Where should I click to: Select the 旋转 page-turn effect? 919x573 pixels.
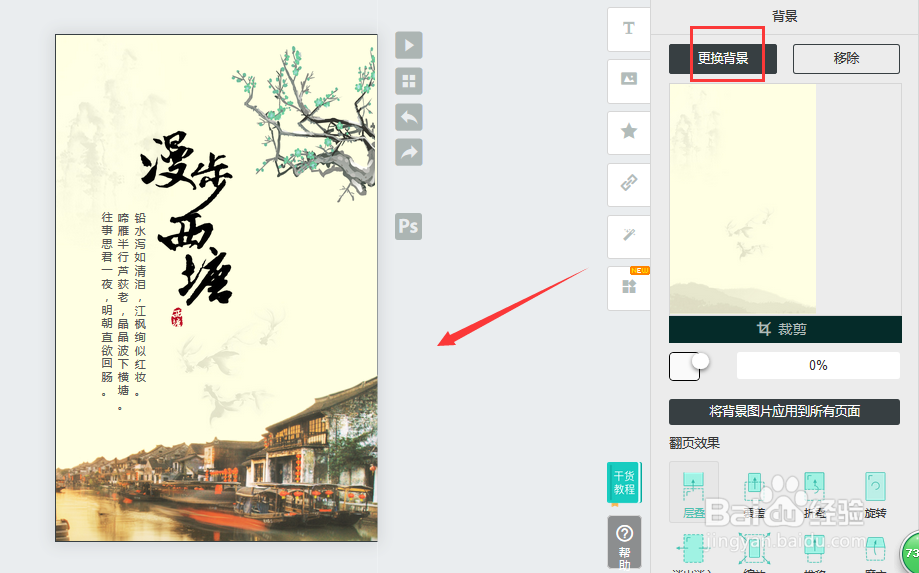click(875, 493)
